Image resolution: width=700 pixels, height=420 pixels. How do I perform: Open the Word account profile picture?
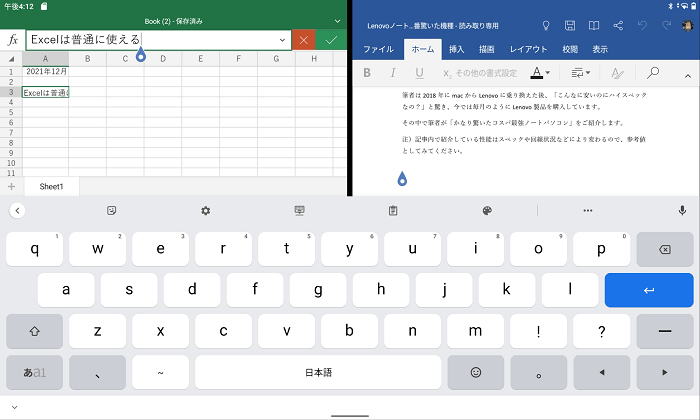688,25
